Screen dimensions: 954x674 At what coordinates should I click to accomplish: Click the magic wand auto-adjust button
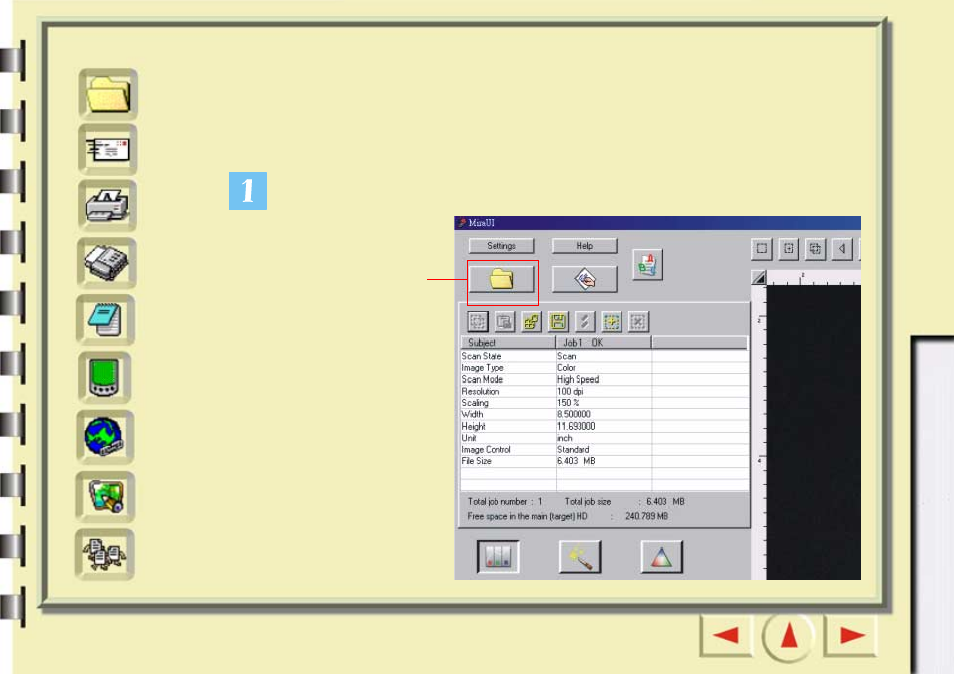pos(580,557)
